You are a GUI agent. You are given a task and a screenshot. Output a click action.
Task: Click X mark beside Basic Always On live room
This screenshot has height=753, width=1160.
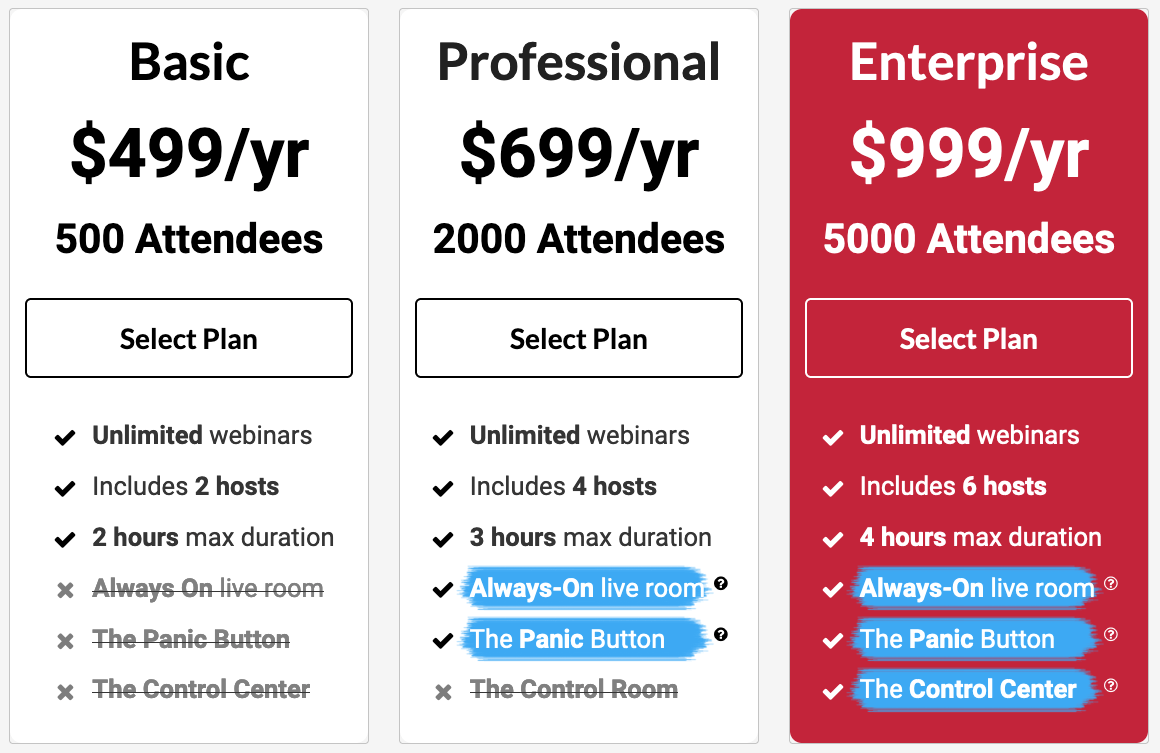(x=65, y=590)
